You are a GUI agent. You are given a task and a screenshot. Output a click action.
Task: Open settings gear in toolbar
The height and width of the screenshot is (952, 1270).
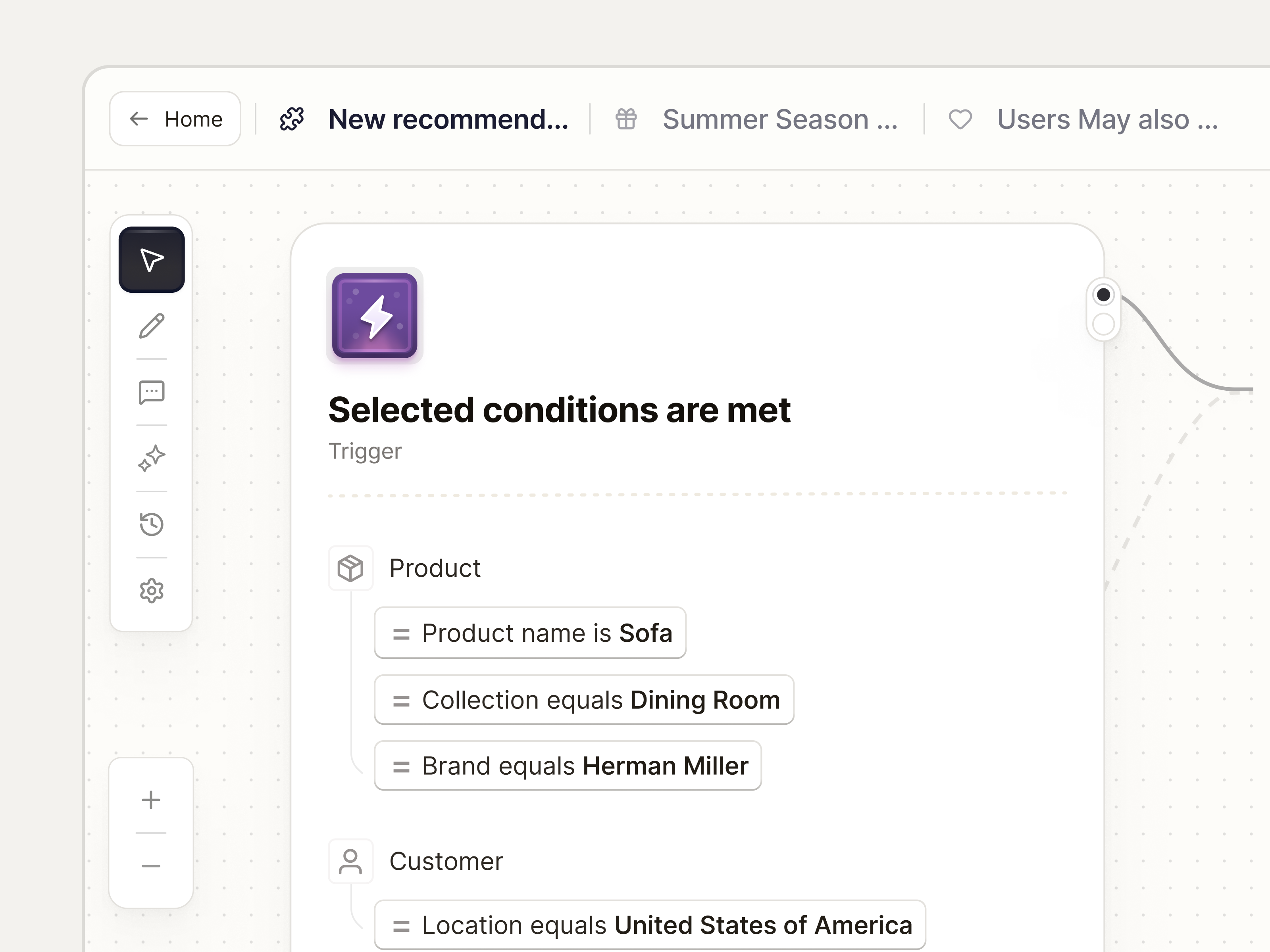(x=152, y=591)
